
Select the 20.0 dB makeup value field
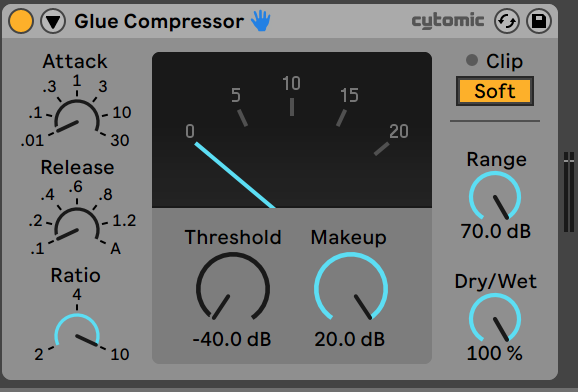coord(349,339)
